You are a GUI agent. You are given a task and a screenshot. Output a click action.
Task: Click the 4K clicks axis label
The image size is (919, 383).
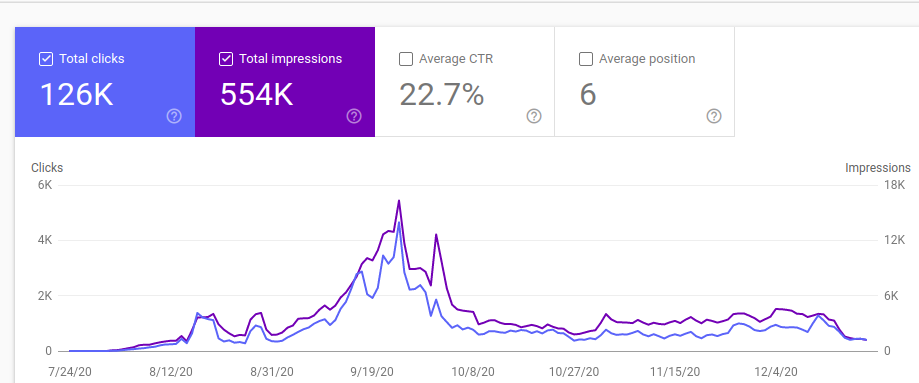(x=45, y=240)
